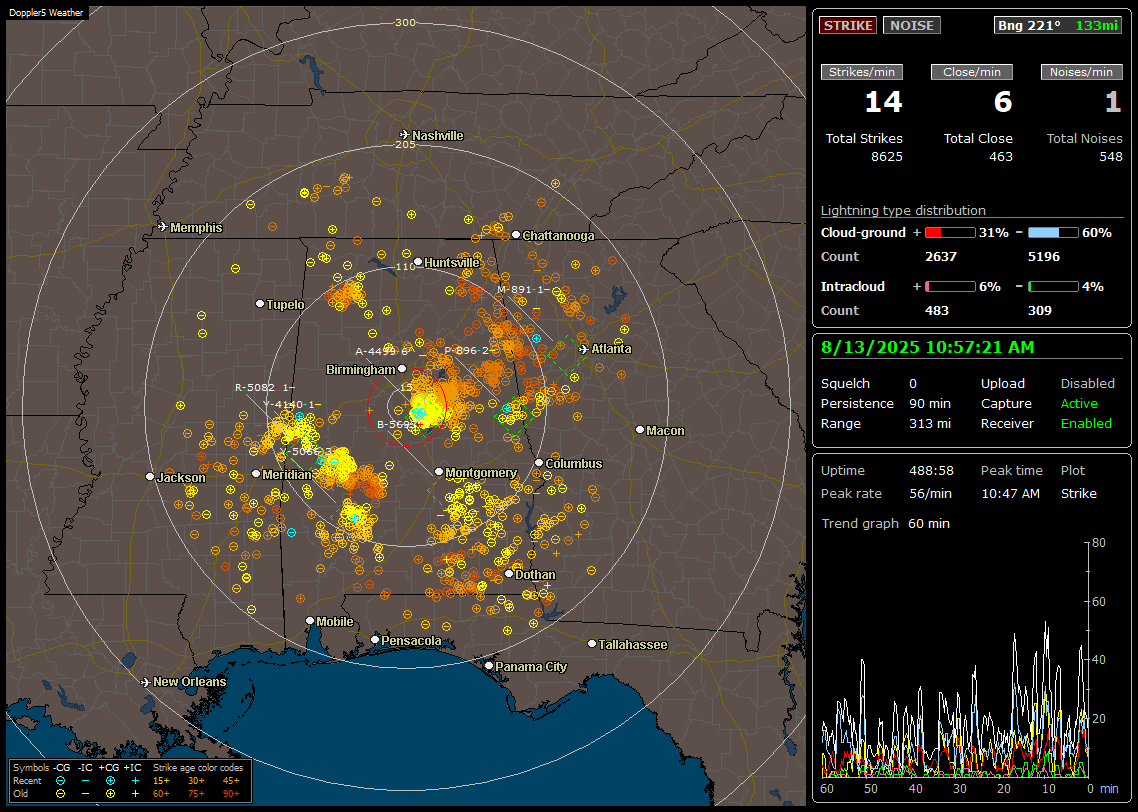Click the Montgomery city dot
The image size is (1138, 812).
coord(438,472)
